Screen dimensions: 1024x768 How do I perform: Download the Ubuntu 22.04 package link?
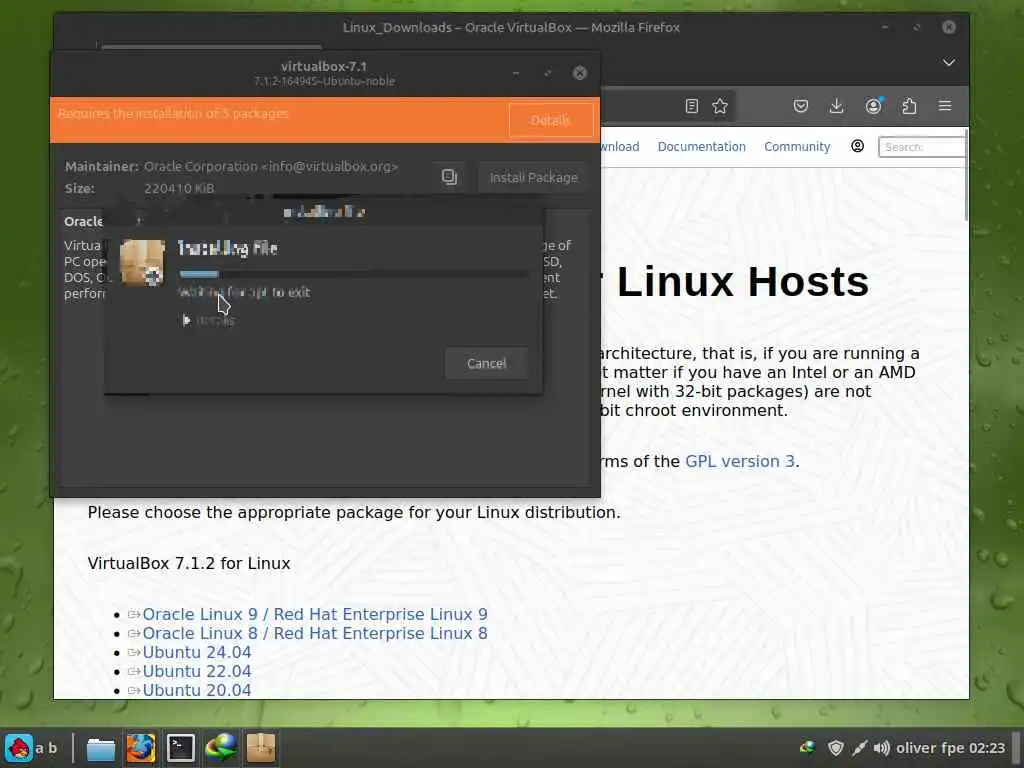click(x=197, y=671)
